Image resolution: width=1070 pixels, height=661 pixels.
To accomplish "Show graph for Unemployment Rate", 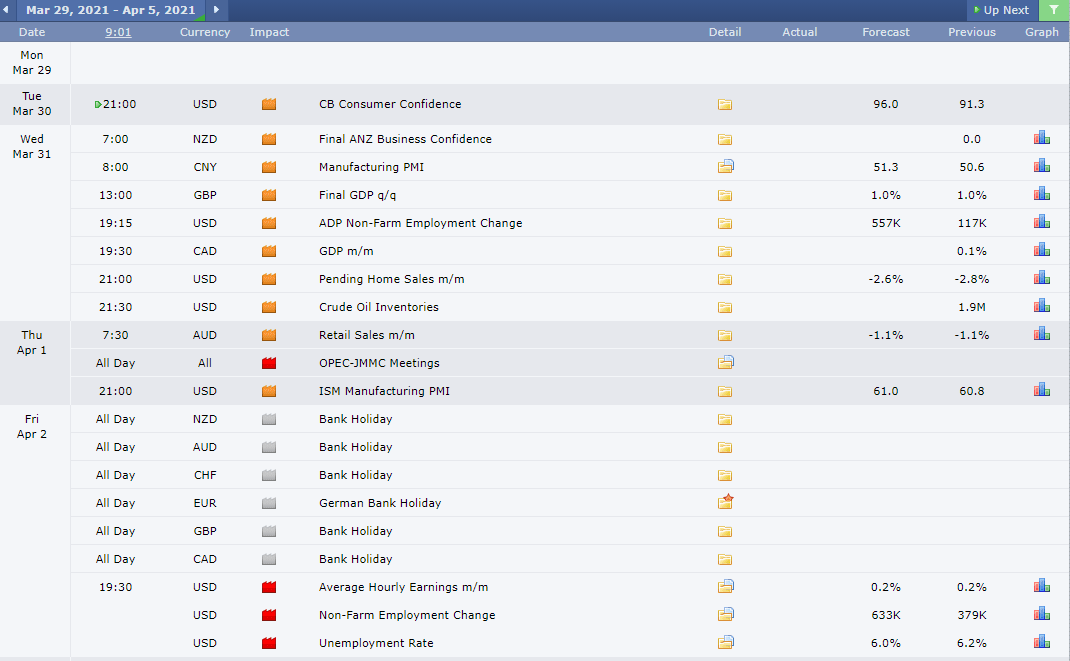I will tap(1041, 641).
